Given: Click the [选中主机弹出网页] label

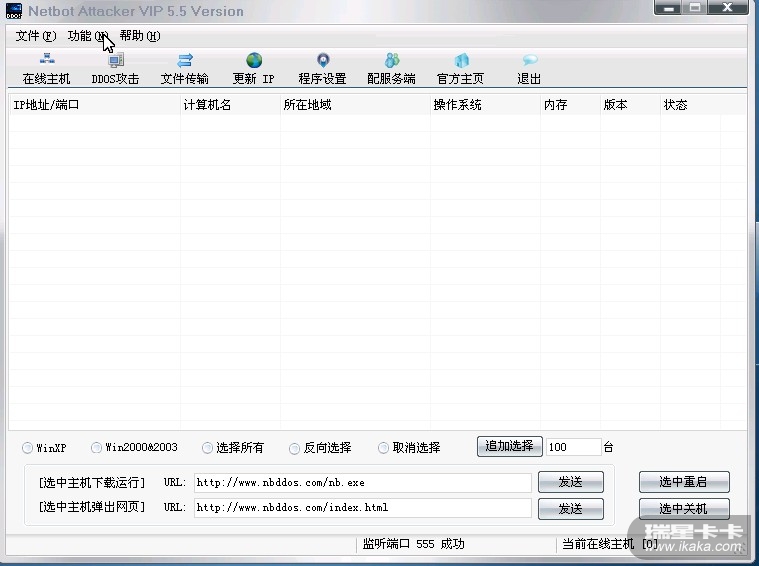Looking at the screenshot, I should pyautogui.click(x=91, y=507).
